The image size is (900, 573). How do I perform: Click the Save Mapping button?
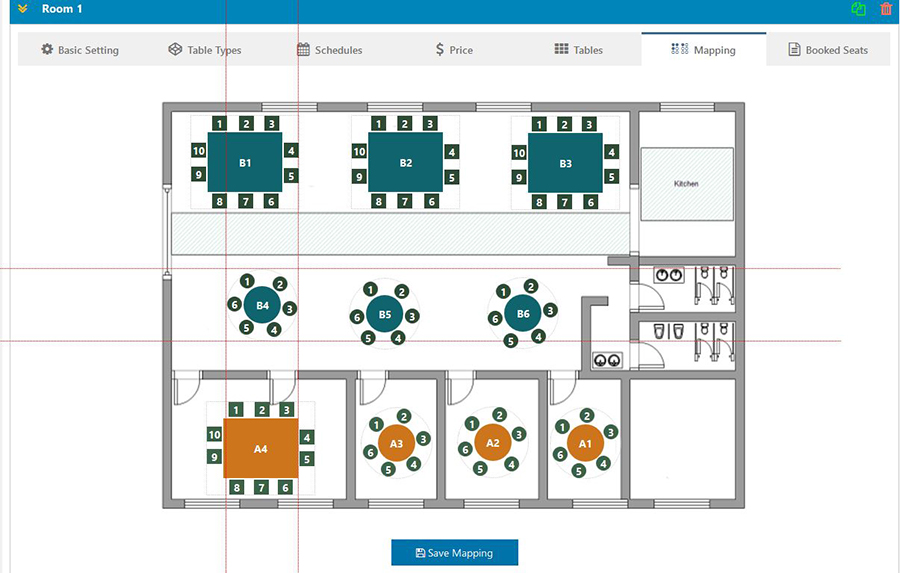pyautogui.click(x=455, y=552)
